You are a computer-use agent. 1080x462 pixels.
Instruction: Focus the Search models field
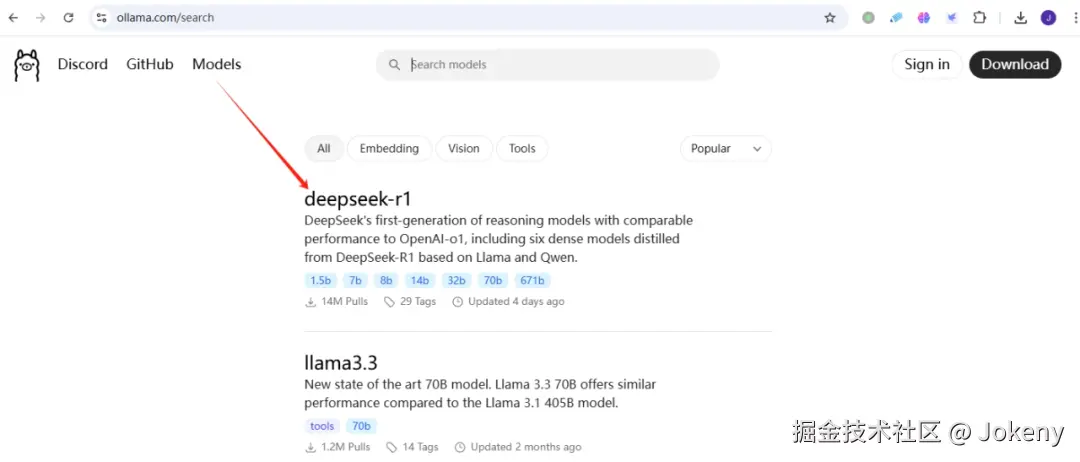560,64
